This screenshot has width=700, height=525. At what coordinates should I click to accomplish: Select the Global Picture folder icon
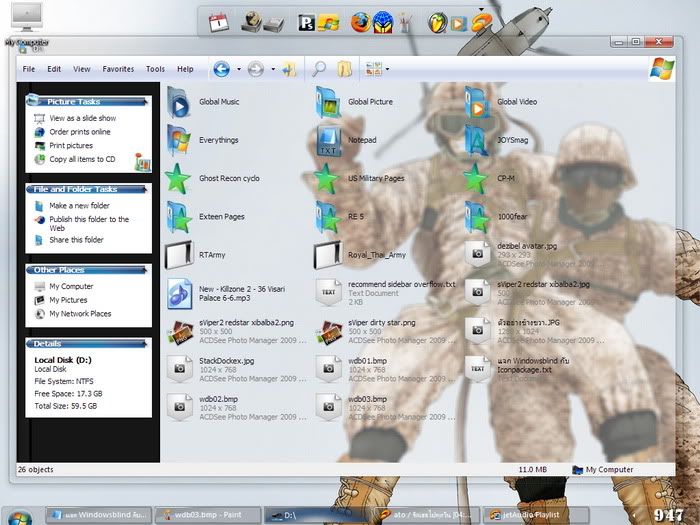[328, 102]
